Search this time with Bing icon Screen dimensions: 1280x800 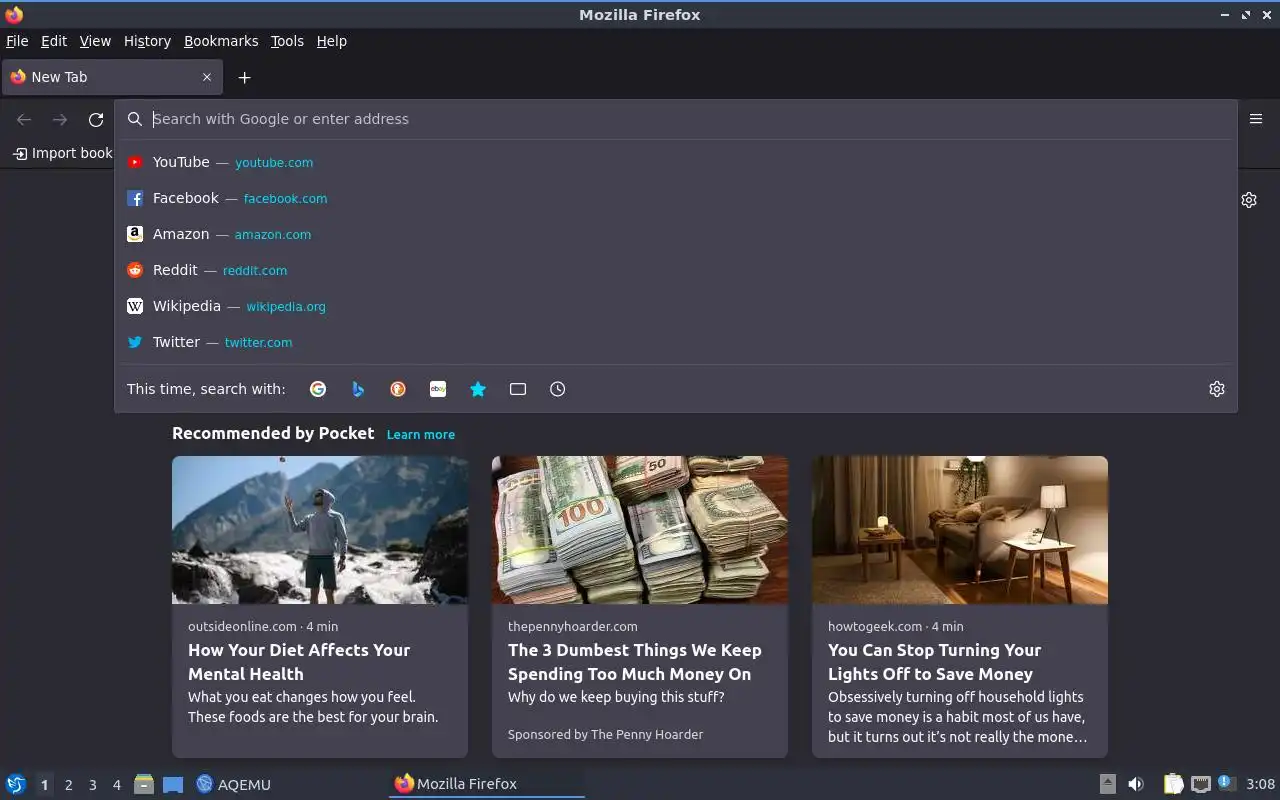[x=358, y=389]
